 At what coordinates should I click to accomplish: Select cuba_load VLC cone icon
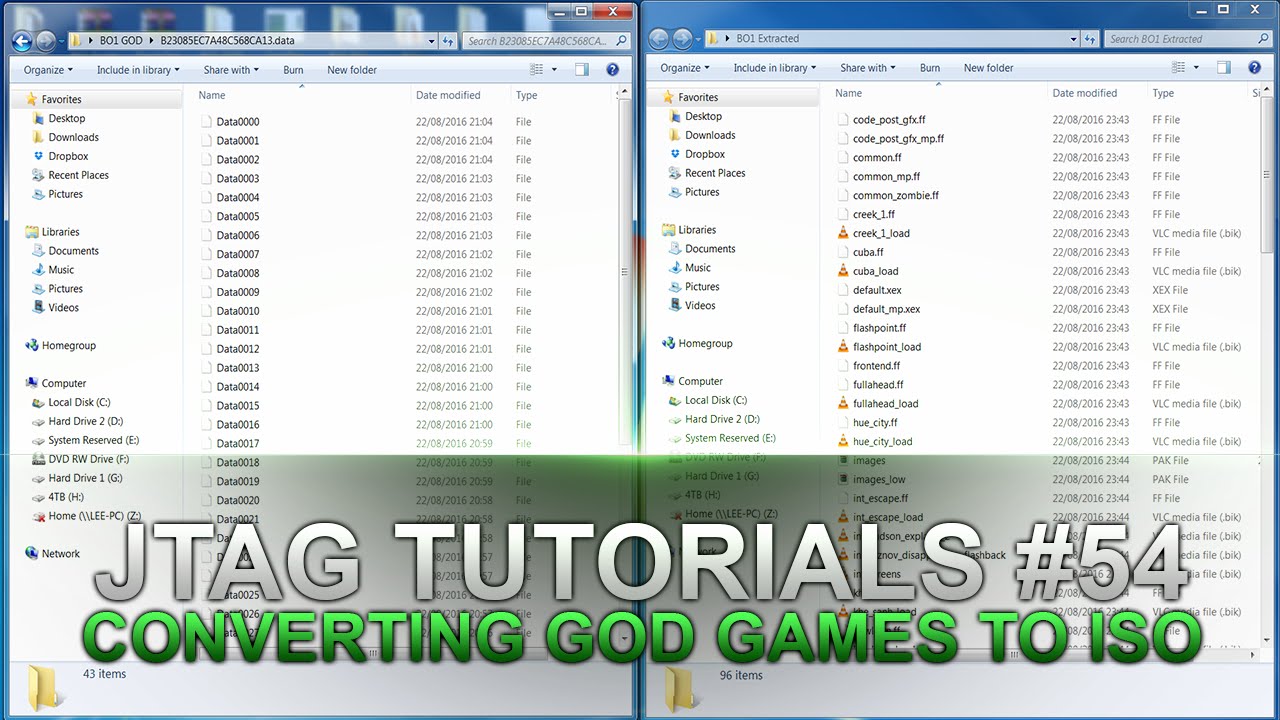pos(843,271)
